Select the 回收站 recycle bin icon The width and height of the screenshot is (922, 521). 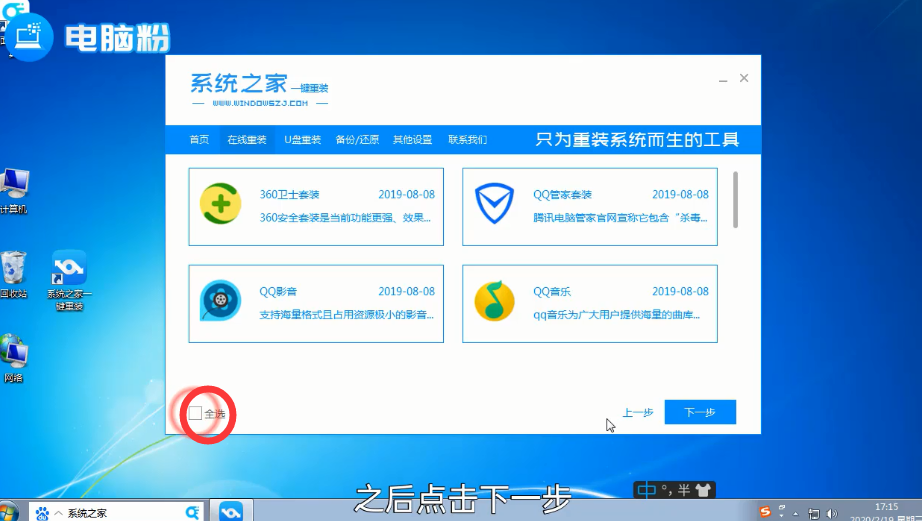click(x=14, y=275)
